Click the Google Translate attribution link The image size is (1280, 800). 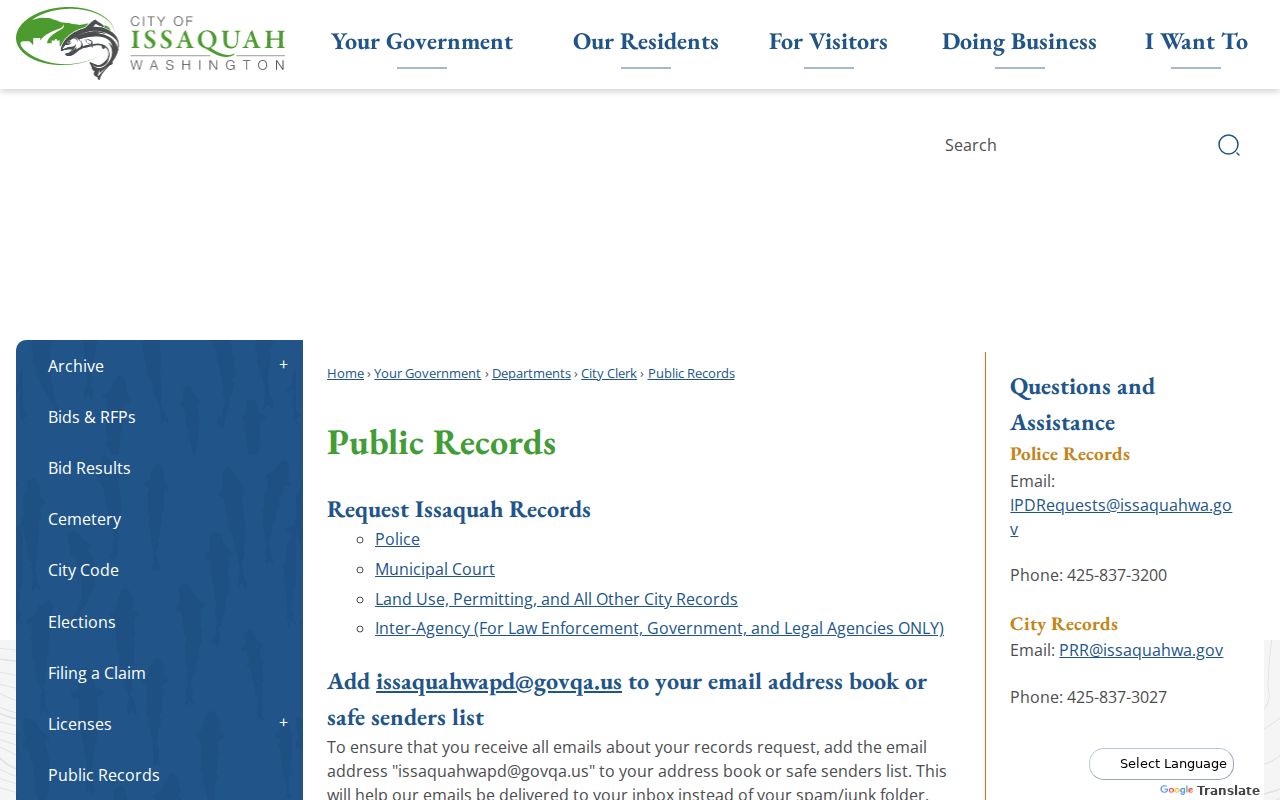pos(1210,790)
